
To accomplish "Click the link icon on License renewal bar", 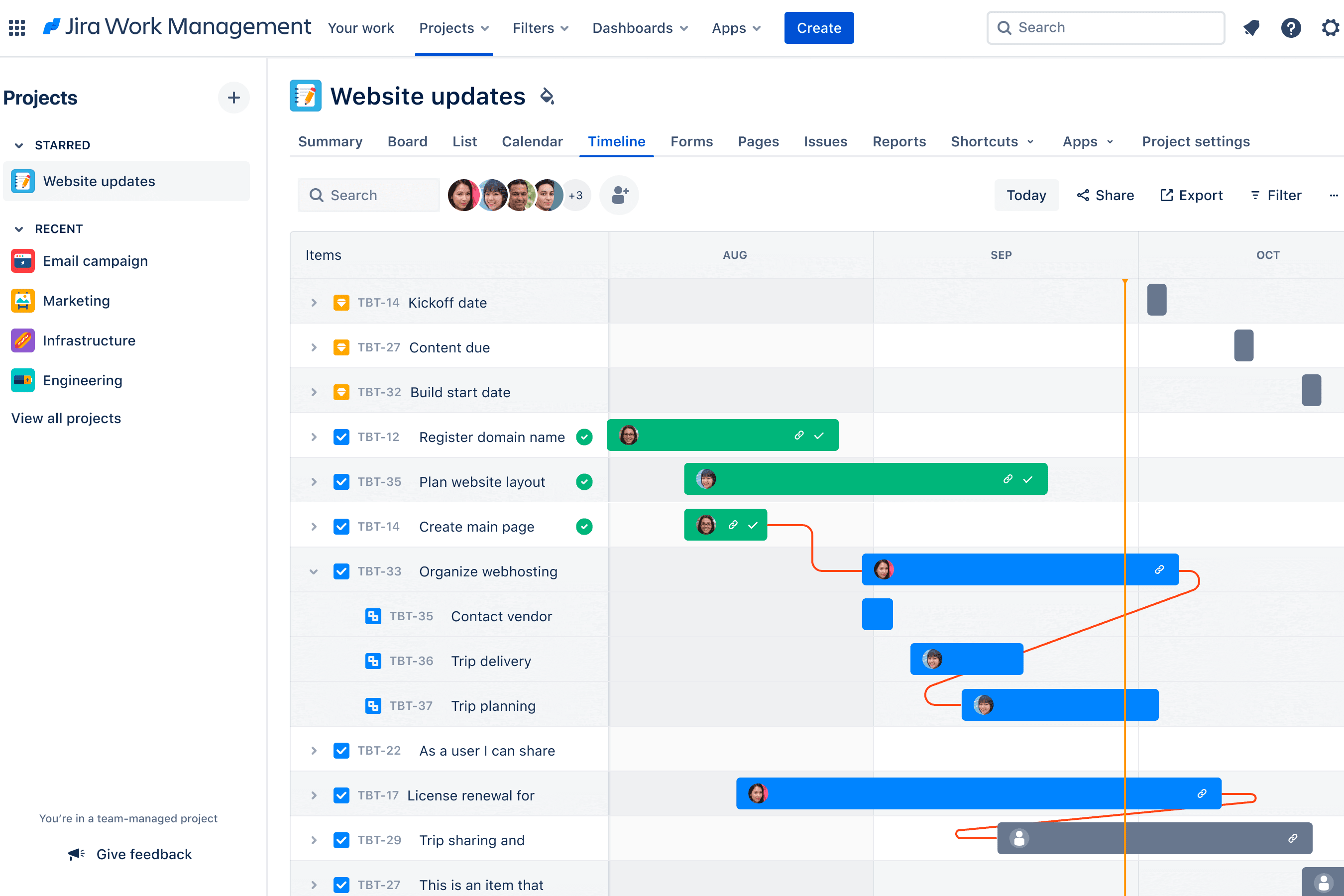I will pyautogui.click(x=1202, y=794).
